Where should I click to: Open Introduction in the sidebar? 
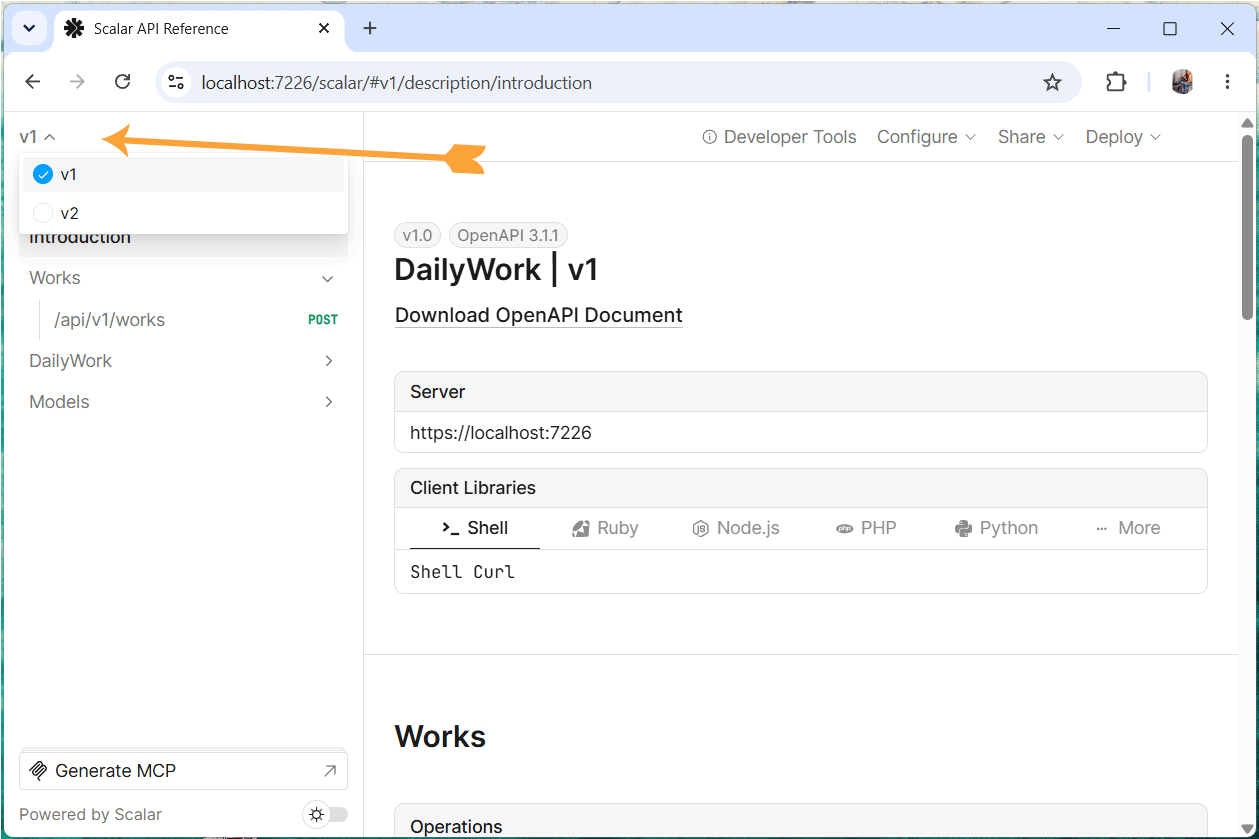click(x=183, y=238)
